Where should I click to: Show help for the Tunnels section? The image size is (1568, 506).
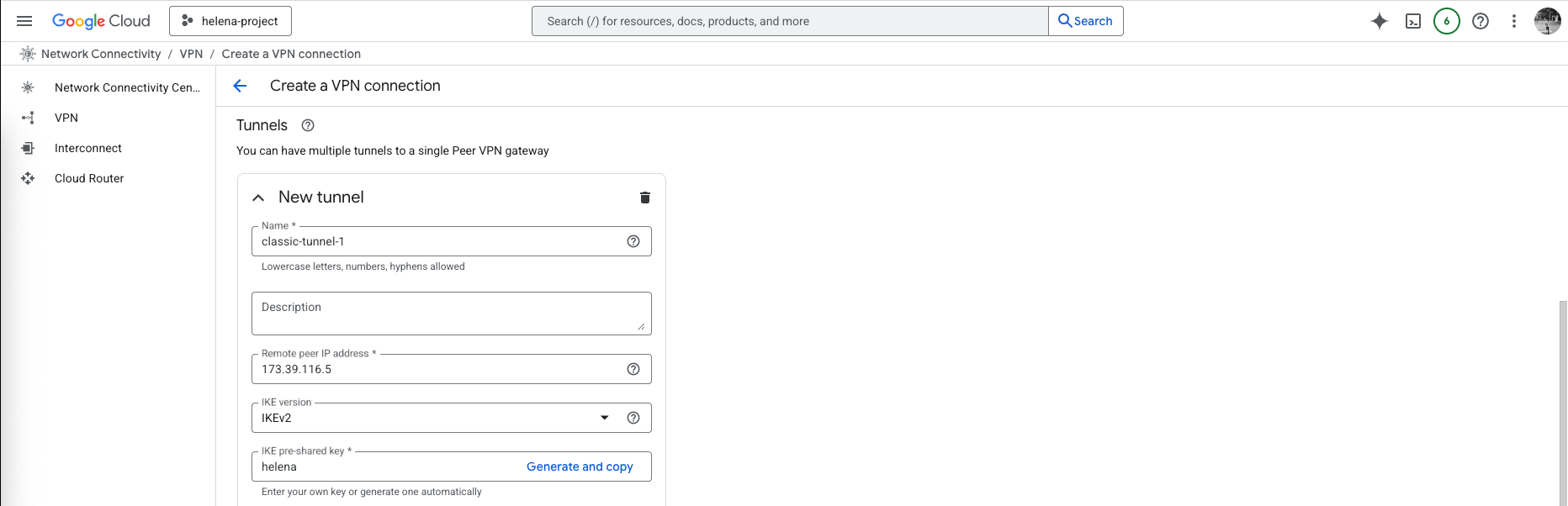click(308, 125)
